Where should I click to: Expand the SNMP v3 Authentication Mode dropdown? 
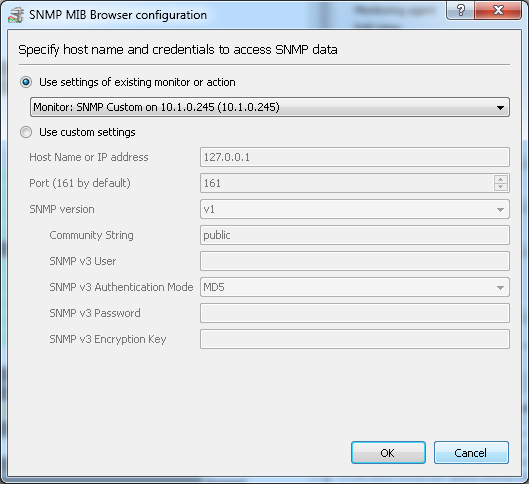coord(355,287)
